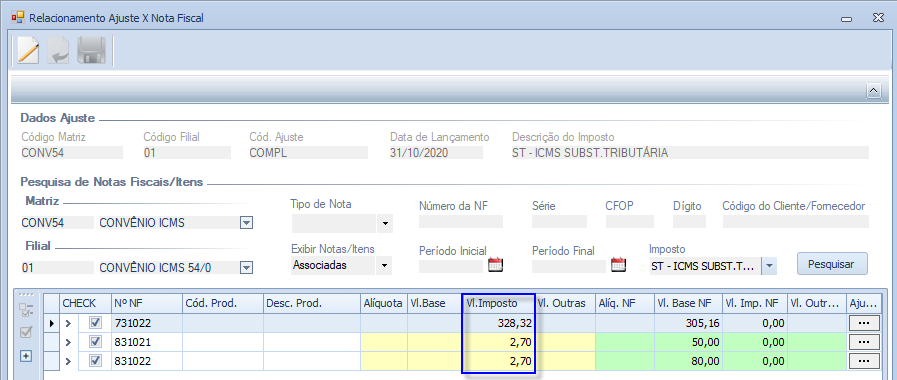
Task: Select NF number cell 731022
Action: pyautogui.click(x=146, y=323)
